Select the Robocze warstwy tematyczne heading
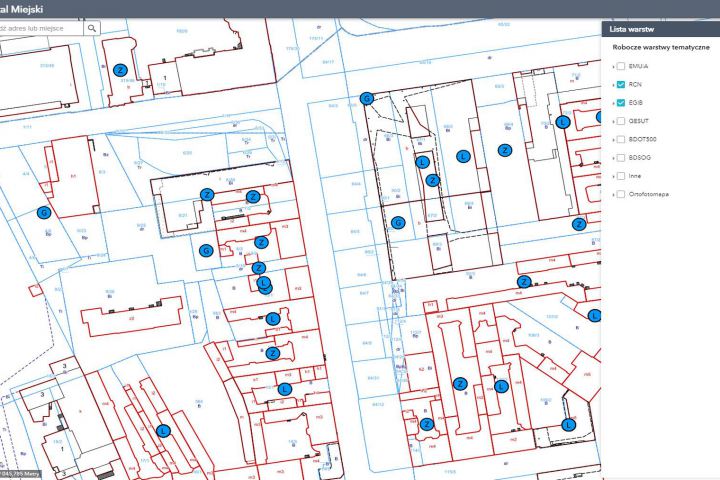Screen dimensions: 720x480 pyautogui.click(x=661, y=47)
